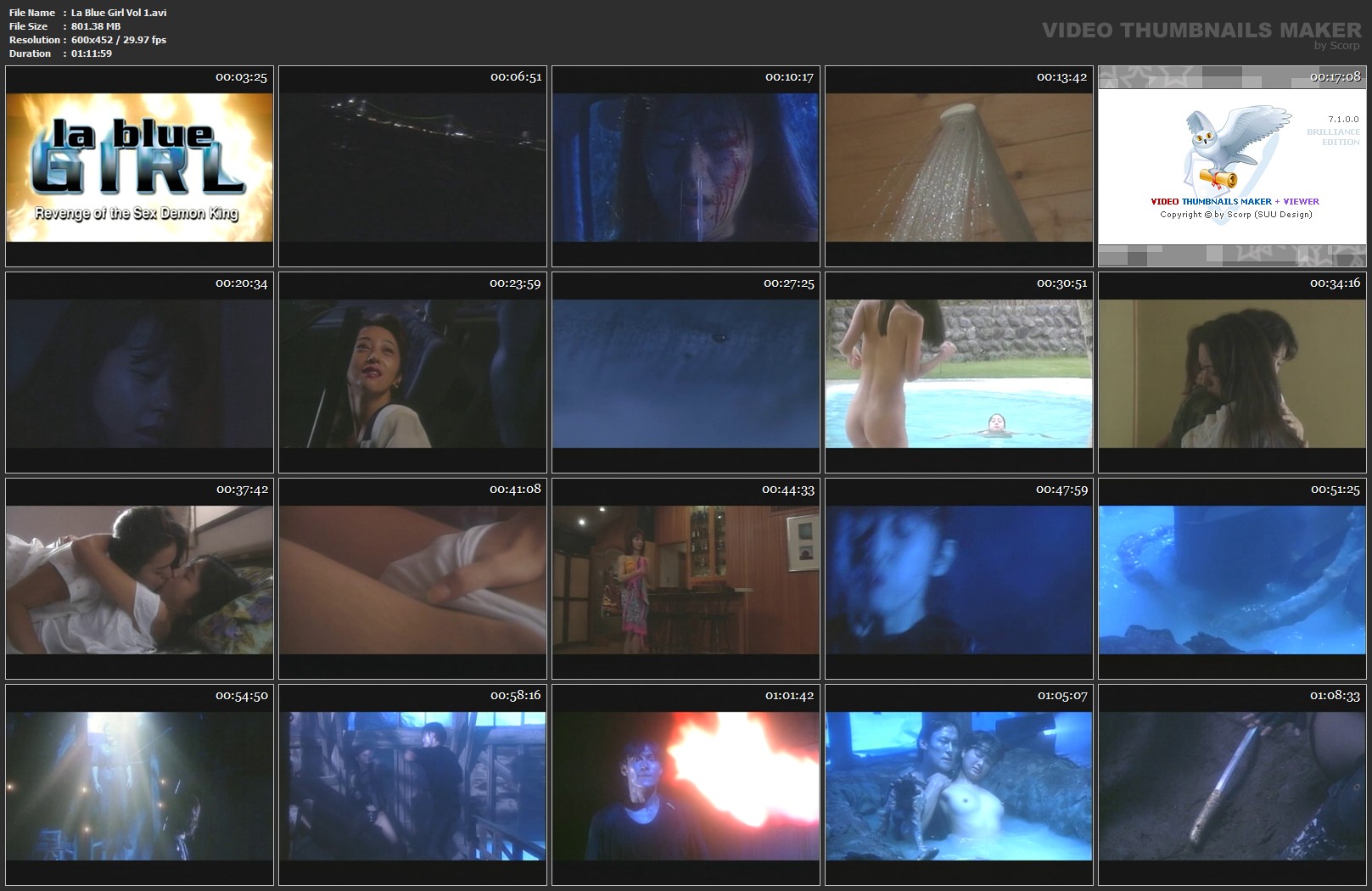
Task: Select the thumbnail at timestamp 00:23:59
Action: click(412, 373)
